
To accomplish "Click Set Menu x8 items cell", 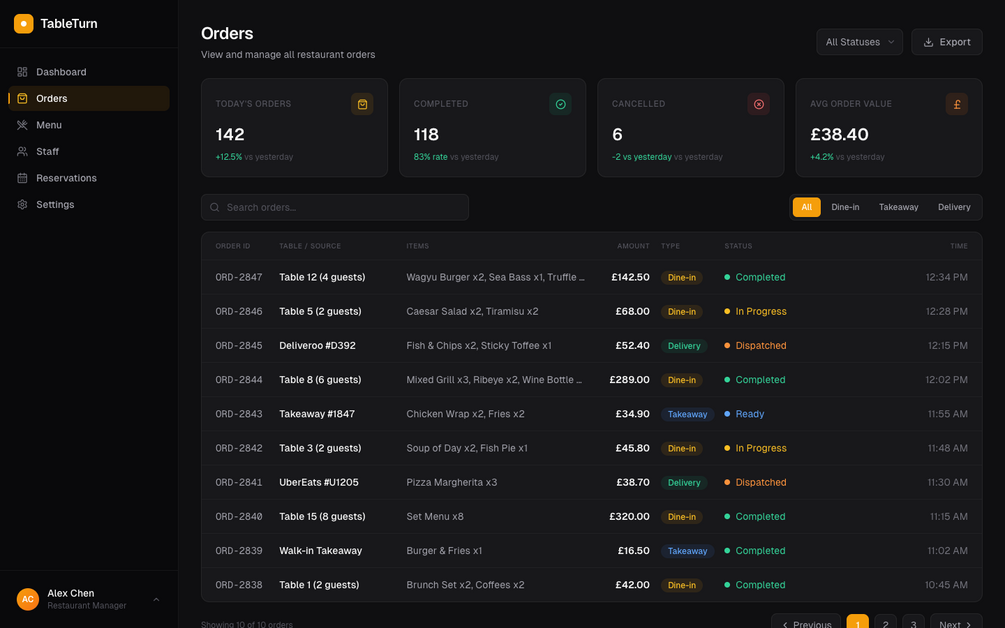I will tap(435, 516).
